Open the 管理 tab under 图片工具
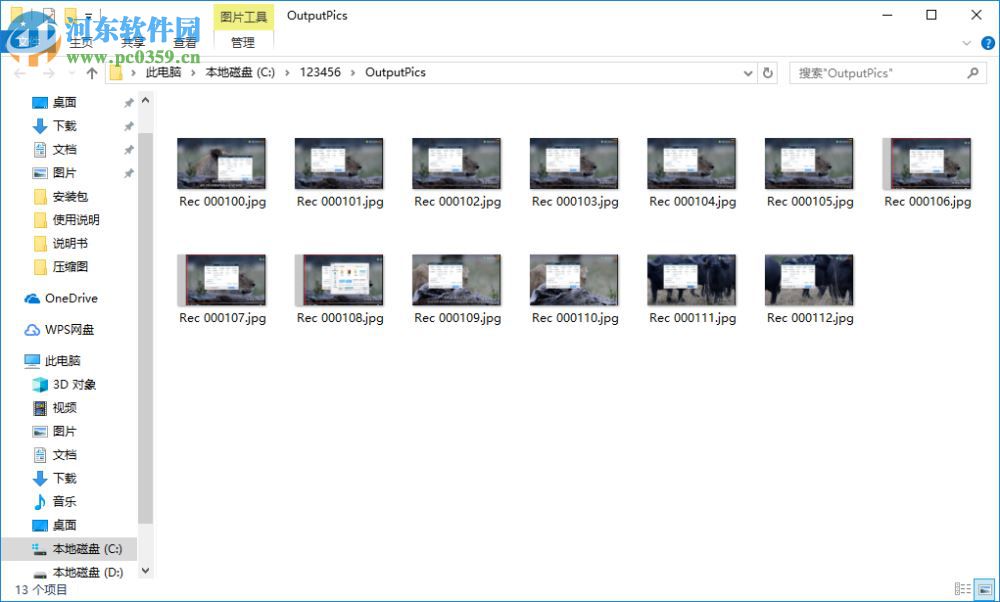The height and width of the screenshot is (602, 1000). (243, 43)
